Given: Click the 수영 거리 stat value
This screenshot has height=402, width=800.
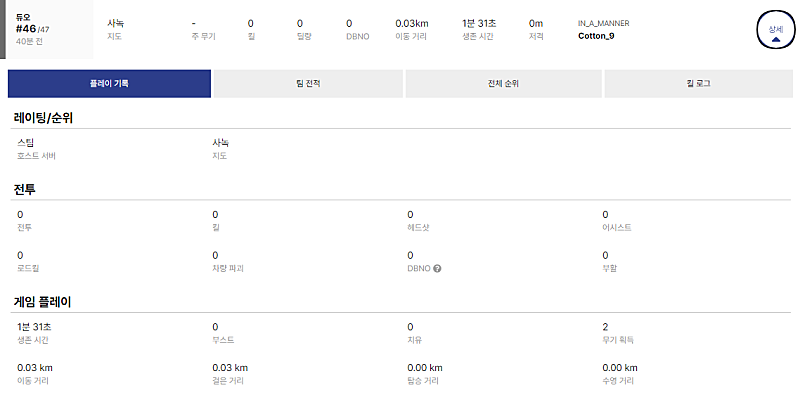Looking at the screenshot, I should pyautogui.click(x=619, y=368).
